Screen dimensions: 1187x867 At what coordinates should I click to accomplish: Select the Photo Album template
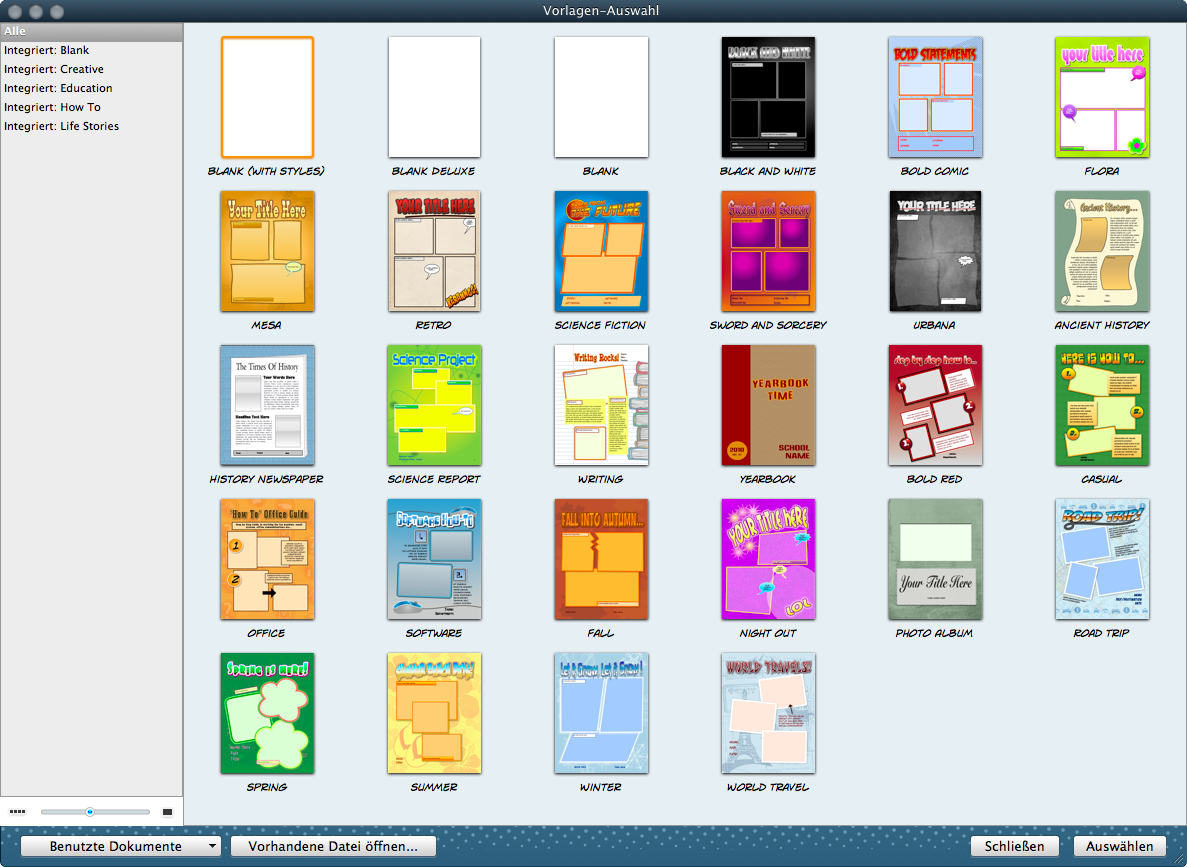point(935,559)
